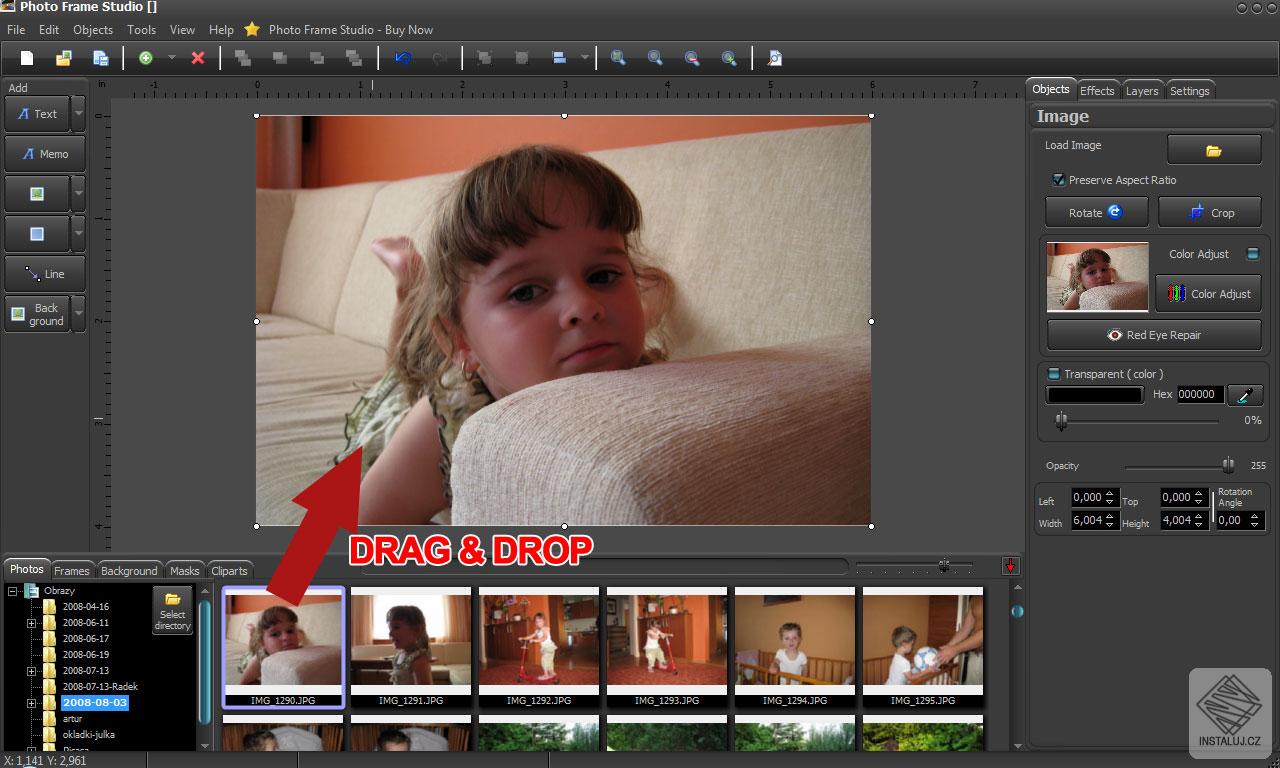Open the align toolbar dropdown arrow
Screen dimensions: 1280x768
[584, 58]
